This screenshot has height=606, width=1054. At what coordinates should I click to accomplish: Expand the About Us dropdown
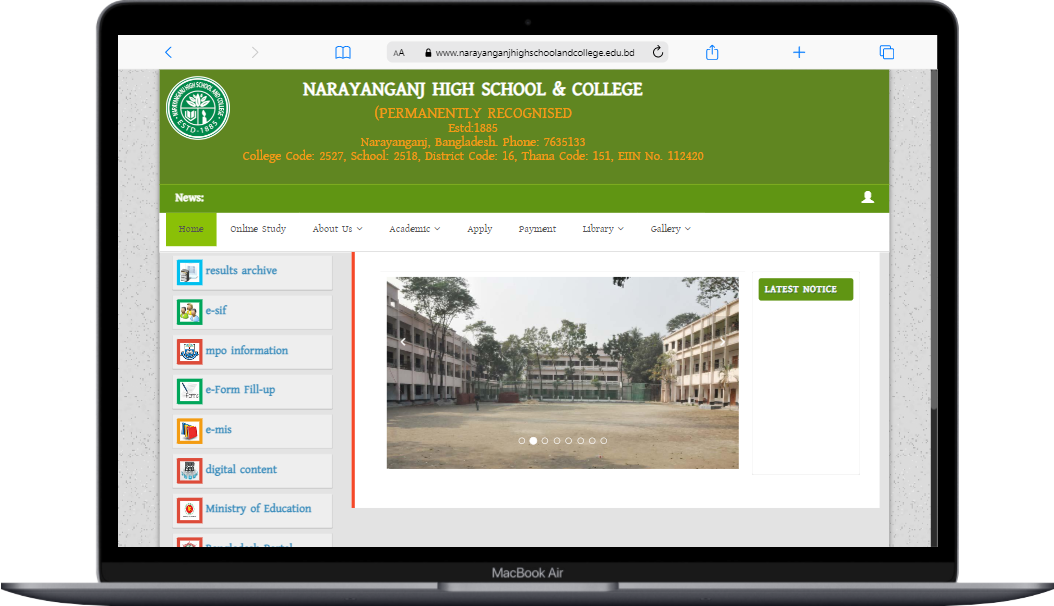(x=336, y=229)
